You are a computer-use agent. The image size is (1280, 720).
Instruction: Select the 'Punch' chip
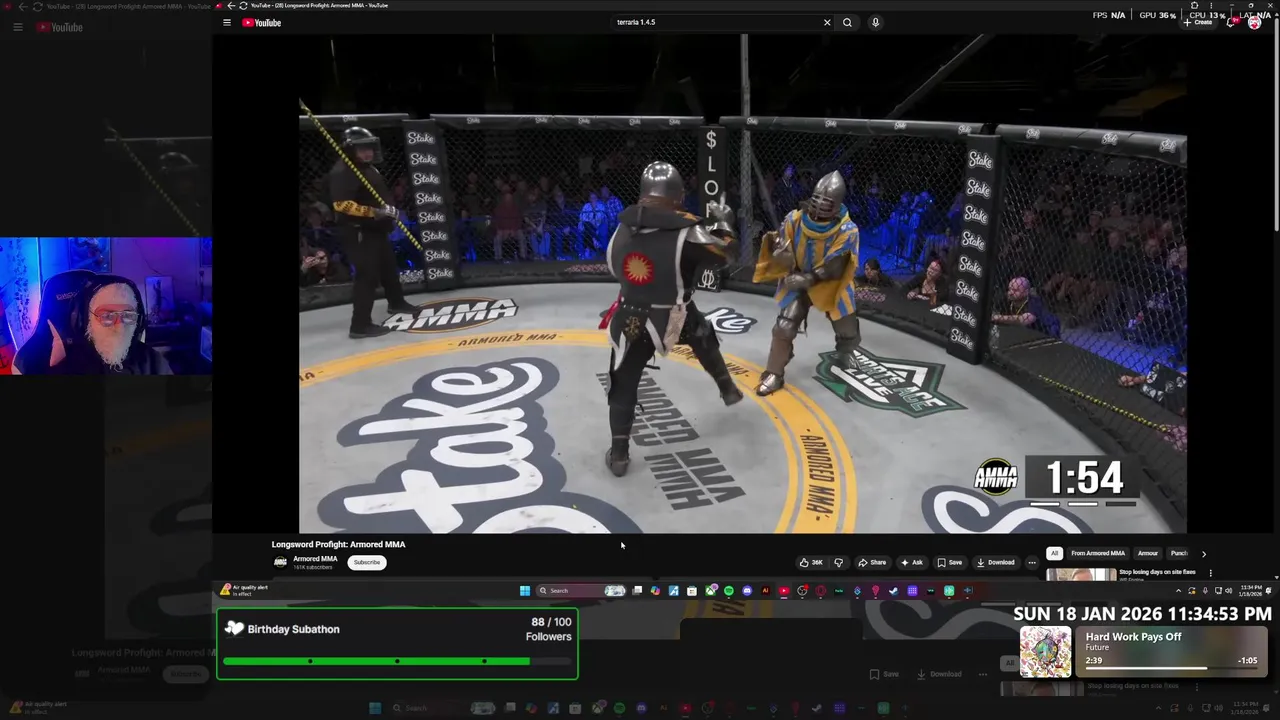(x=1179, y=553)
